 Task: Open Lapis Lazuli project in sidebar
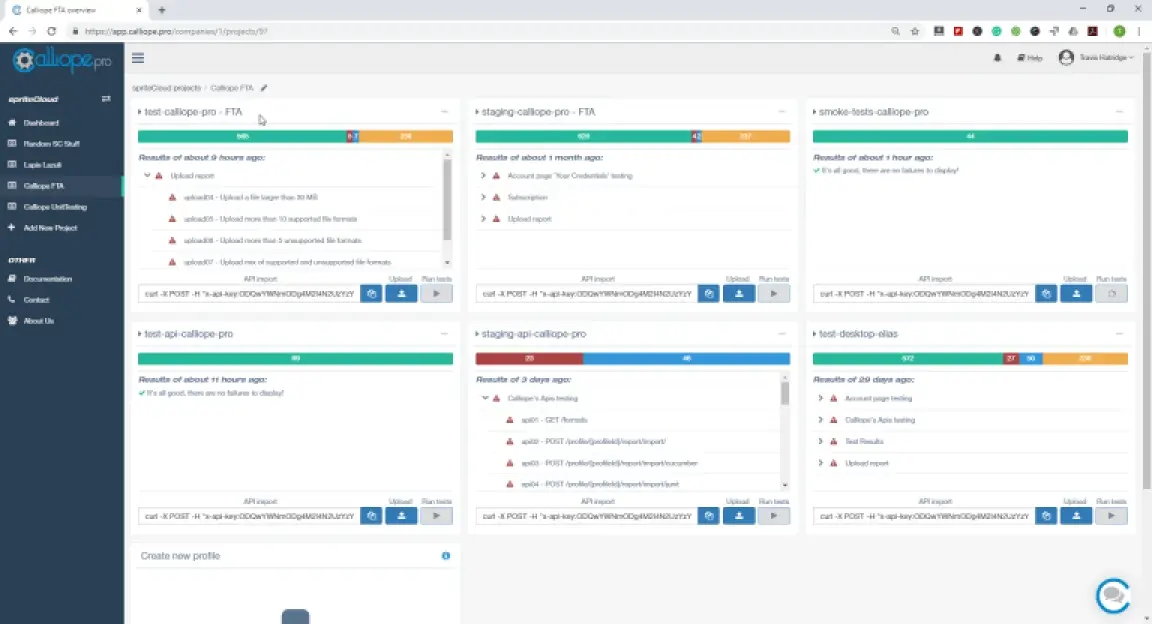coord(43,165)
